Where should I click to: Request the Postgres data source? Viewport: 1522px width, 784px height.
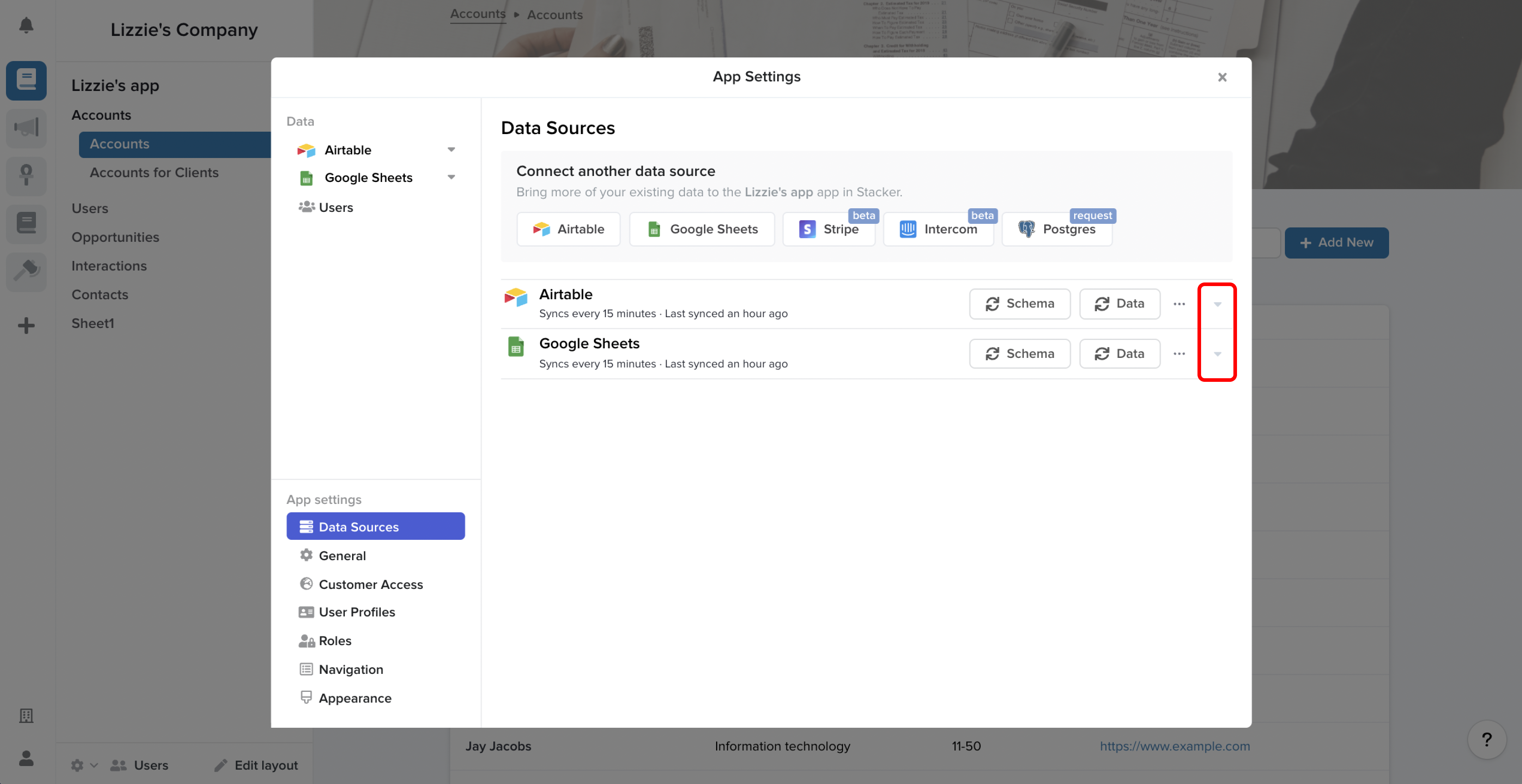[x=1057, y=229]
